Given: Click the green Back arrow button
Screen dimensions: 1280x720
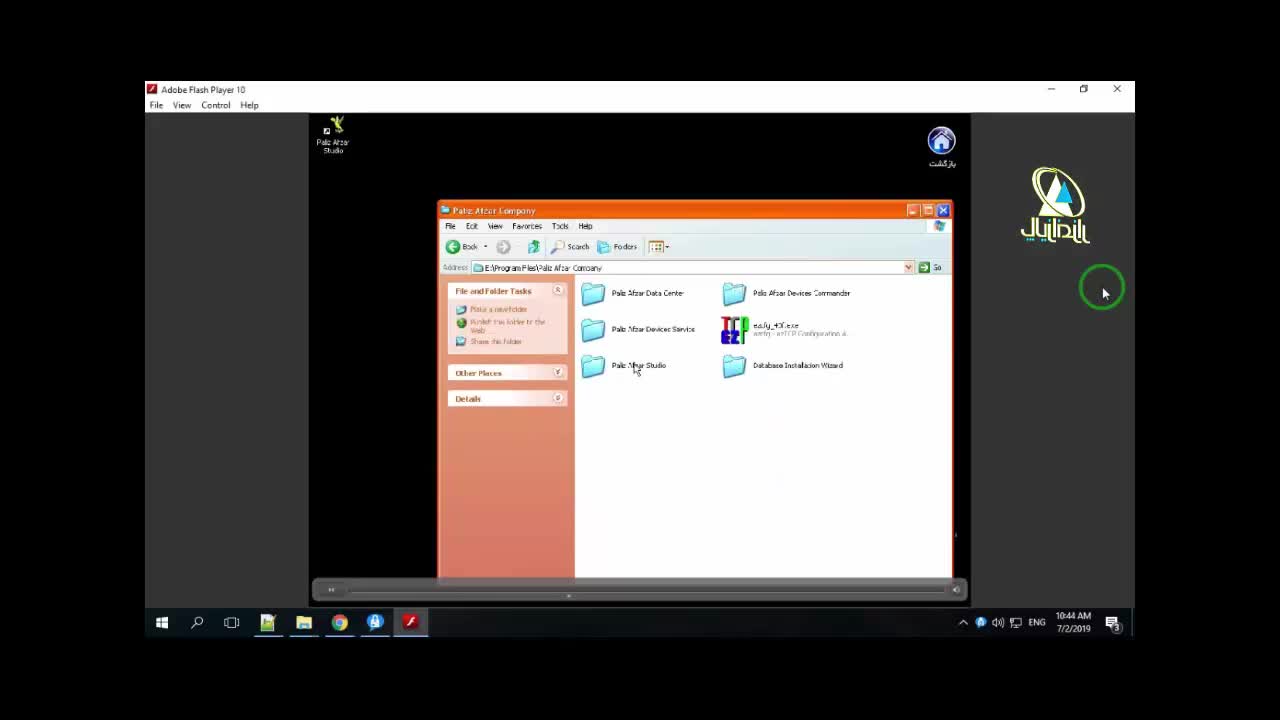Looking at the screenshot, I should (454, 247).
